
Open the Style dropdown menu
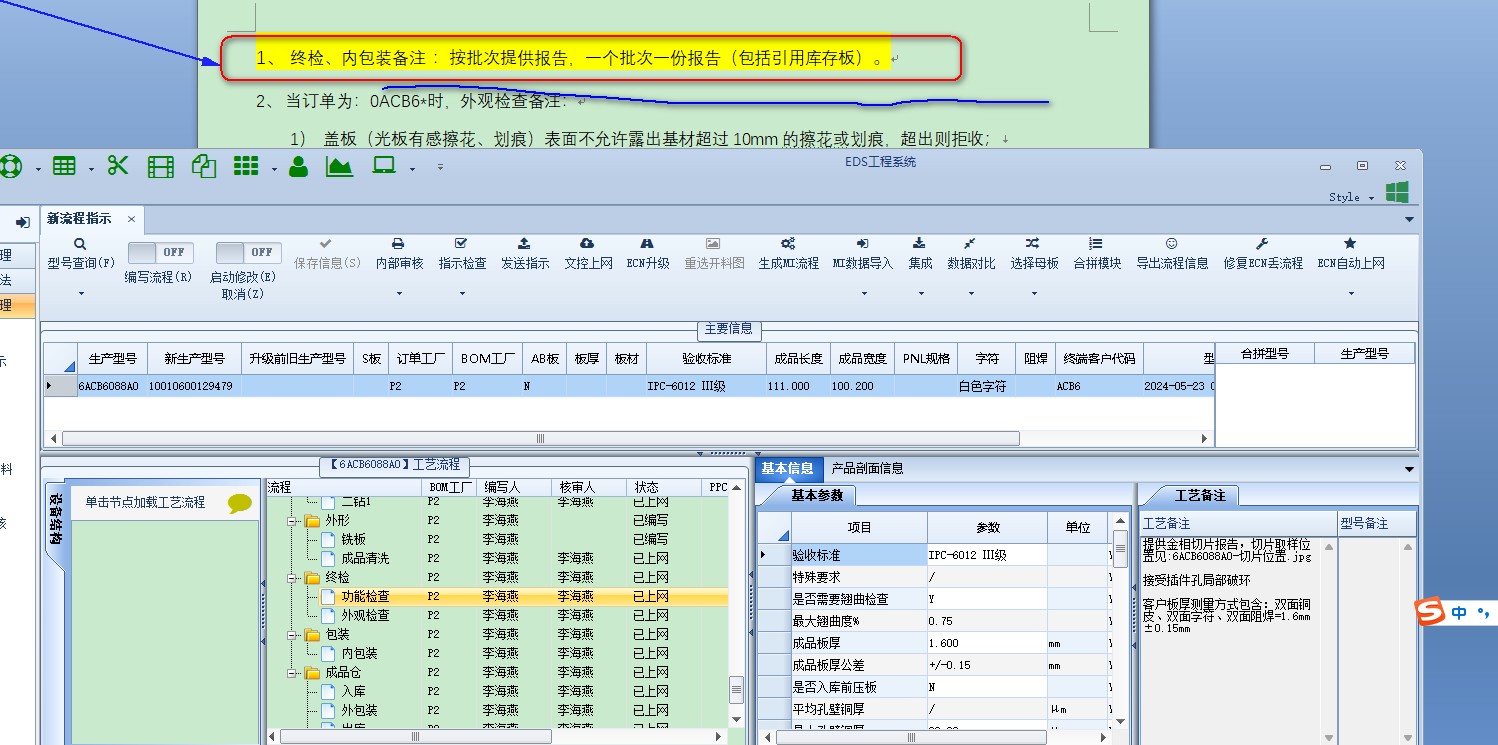(x=1350, y=198)
